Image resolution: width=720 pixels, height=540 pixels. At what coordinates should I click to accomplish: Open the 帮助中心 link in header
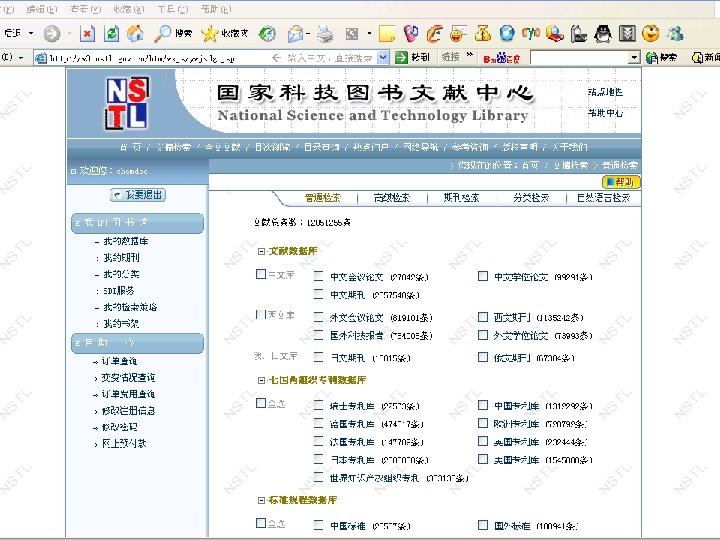(605, 112)
